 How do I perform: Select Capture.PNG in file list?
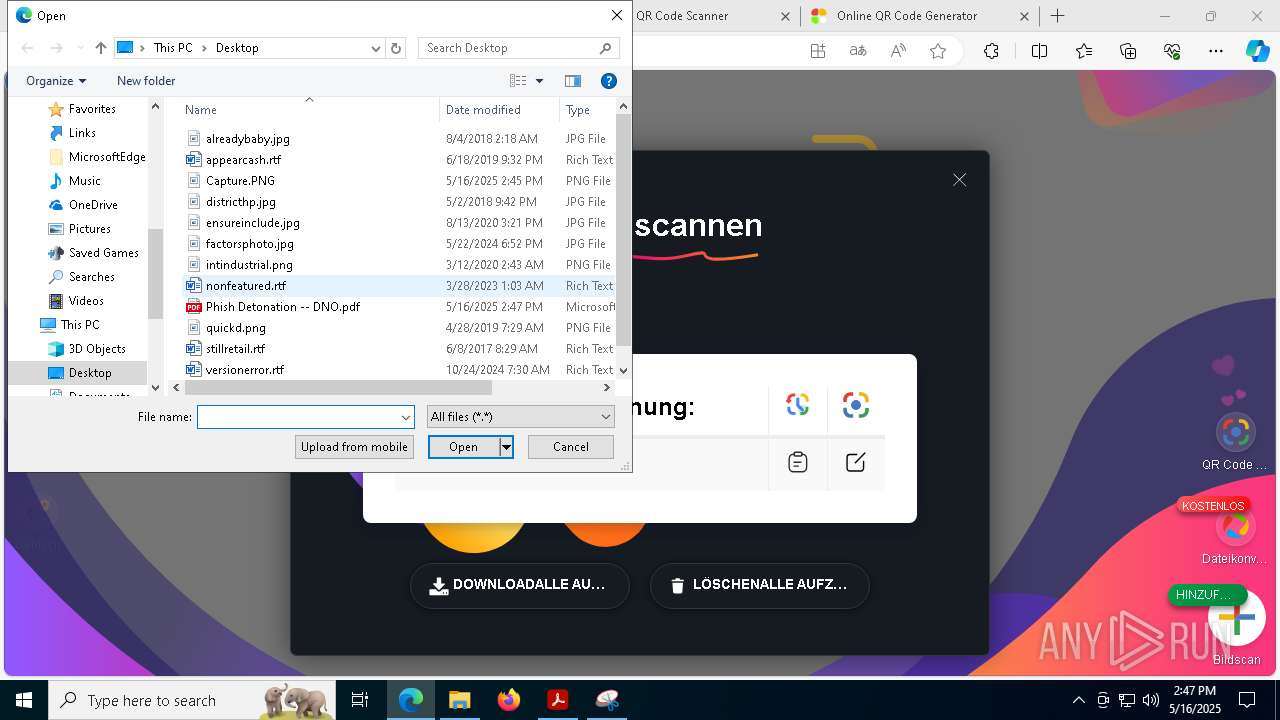[240, 181]
